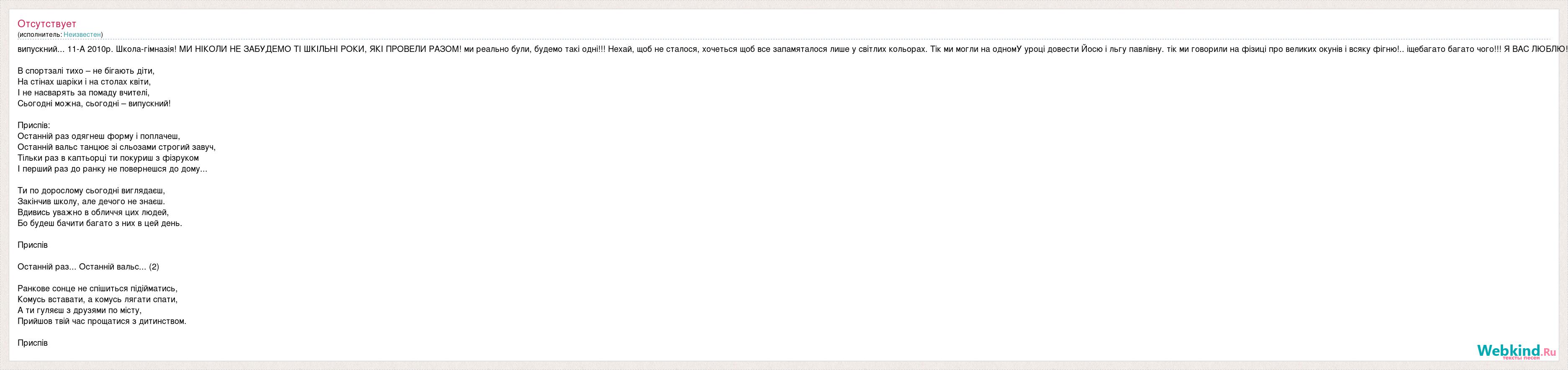
Task: Click 'Ранкове сонце не спішиться' line
Action: pos(98,288)
